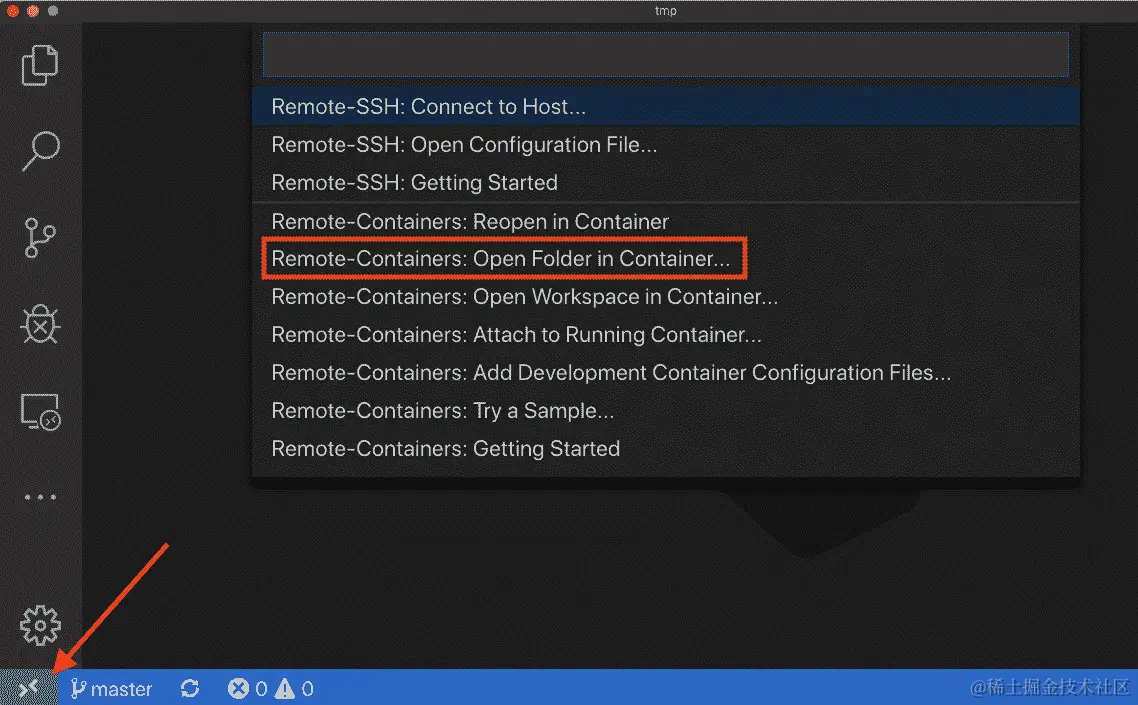Choose Remote-Containers: Getting Started
This screenshot has width=1138, height=705.
pos(666,449)
